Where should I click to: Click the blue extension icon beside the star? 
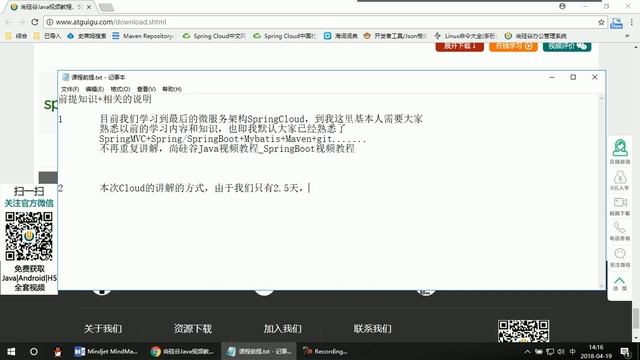(x=616, y=23)
